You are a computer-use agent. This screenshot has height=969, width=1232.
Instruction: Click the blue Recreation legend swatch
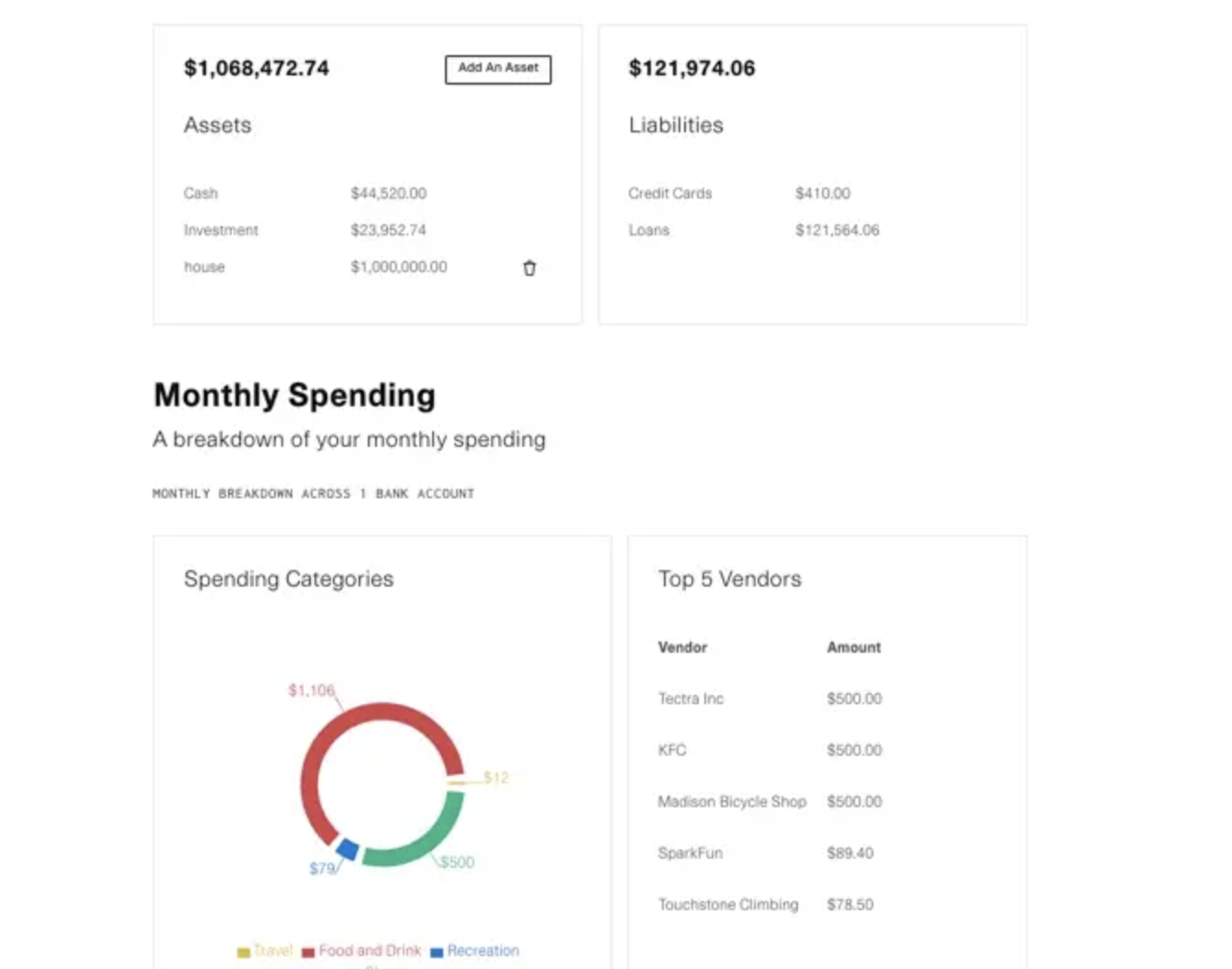pos(437,952)
